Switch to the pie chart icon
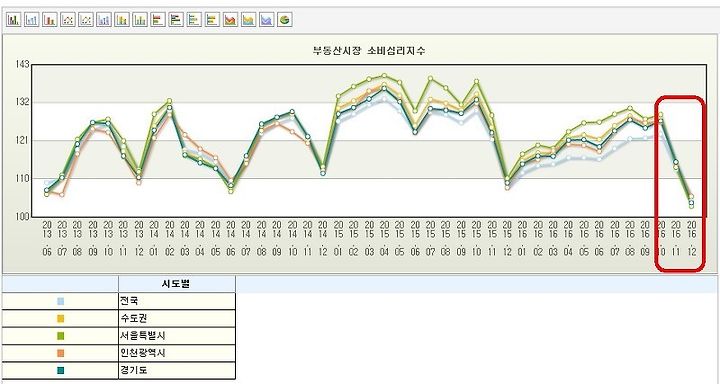Image resolution: width=720 pixels, height=384 pixels. click(x=285, y=20)
